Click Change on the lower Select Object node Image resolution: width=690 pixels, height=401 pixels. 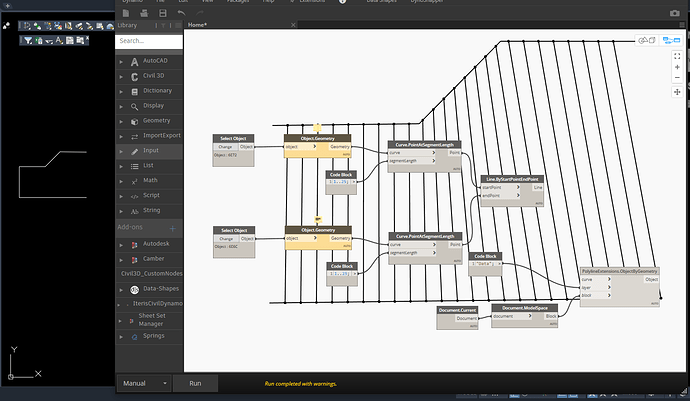pos(226,239)
